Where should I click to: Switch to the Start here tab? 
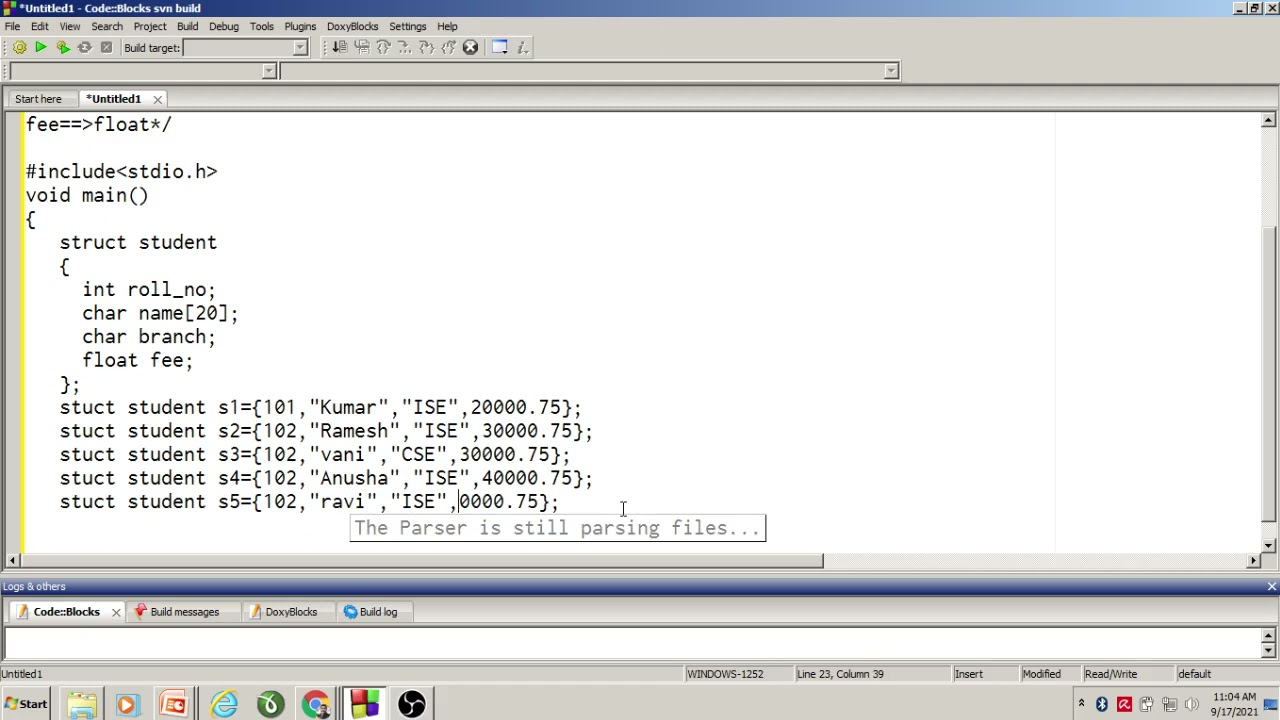(38, 99)
